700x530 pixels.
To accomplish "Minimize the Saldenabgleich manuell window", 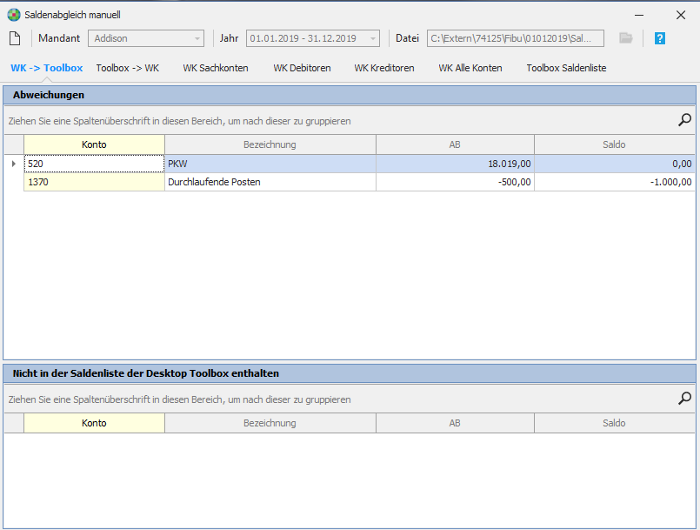I will (x=639, y=15).
